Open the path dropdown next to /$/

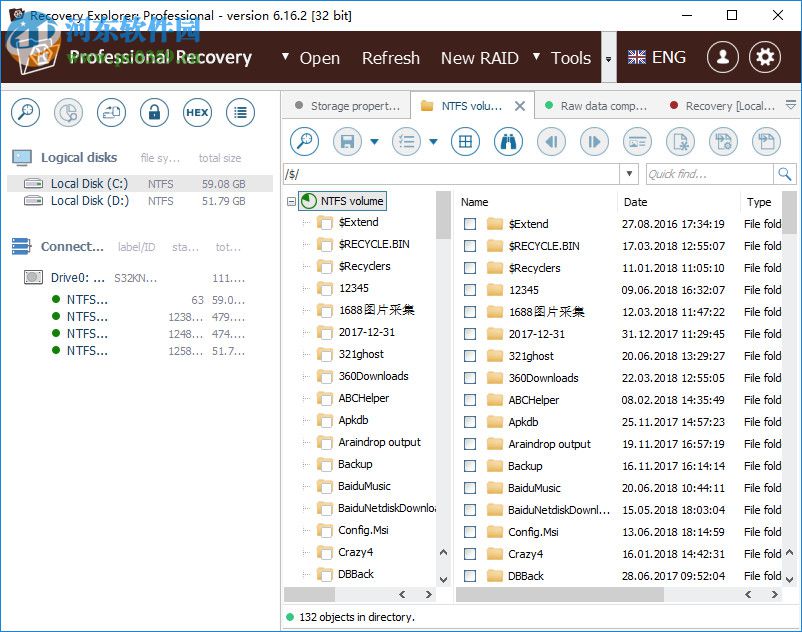[x=630, y=173]
